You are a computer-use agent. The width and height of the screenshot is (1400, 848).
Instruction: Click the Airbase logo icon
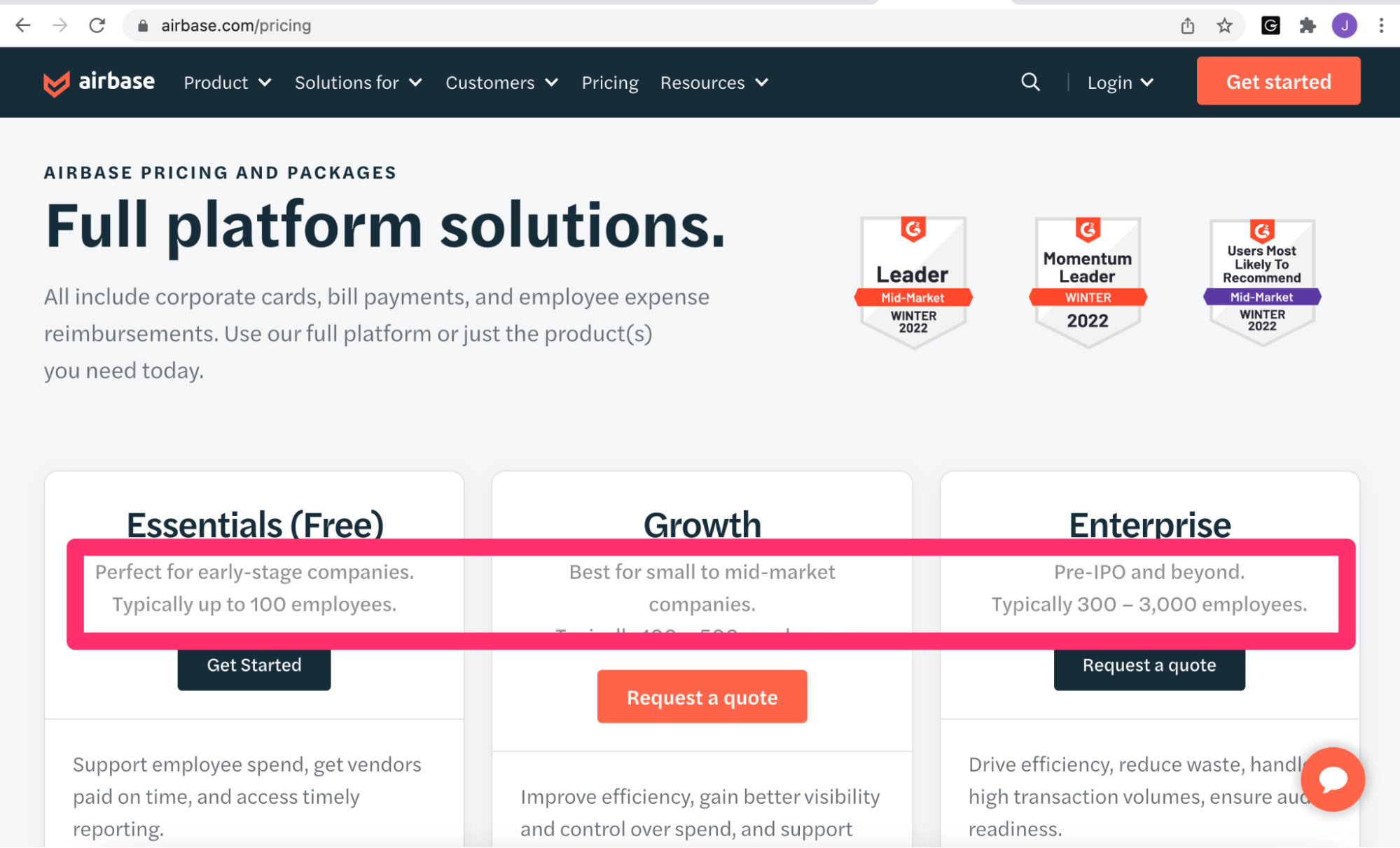tap(57, 82)
